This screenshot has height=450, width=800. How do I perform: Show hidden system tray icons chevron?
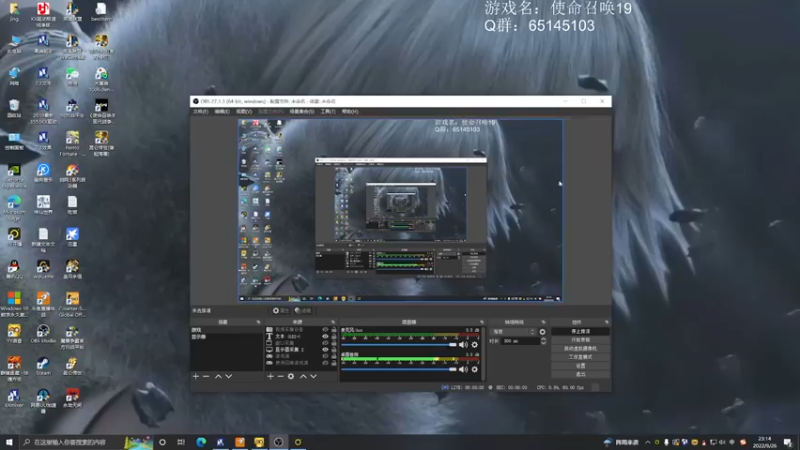(x=647, y=442)
